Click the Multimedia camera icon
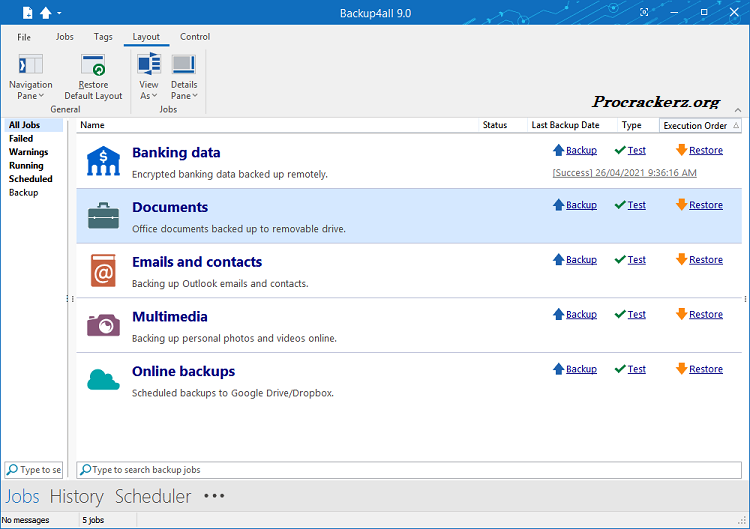This screenshot has width=750, height=529. click(103, 325)
